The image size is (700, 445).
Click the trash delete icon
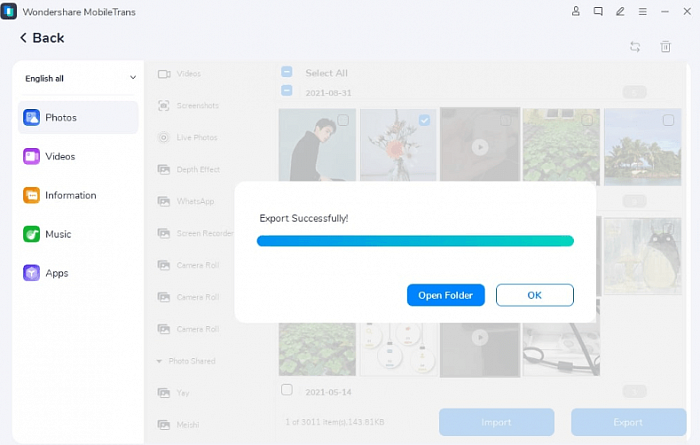pyautogui.click(x=665, y=46)
